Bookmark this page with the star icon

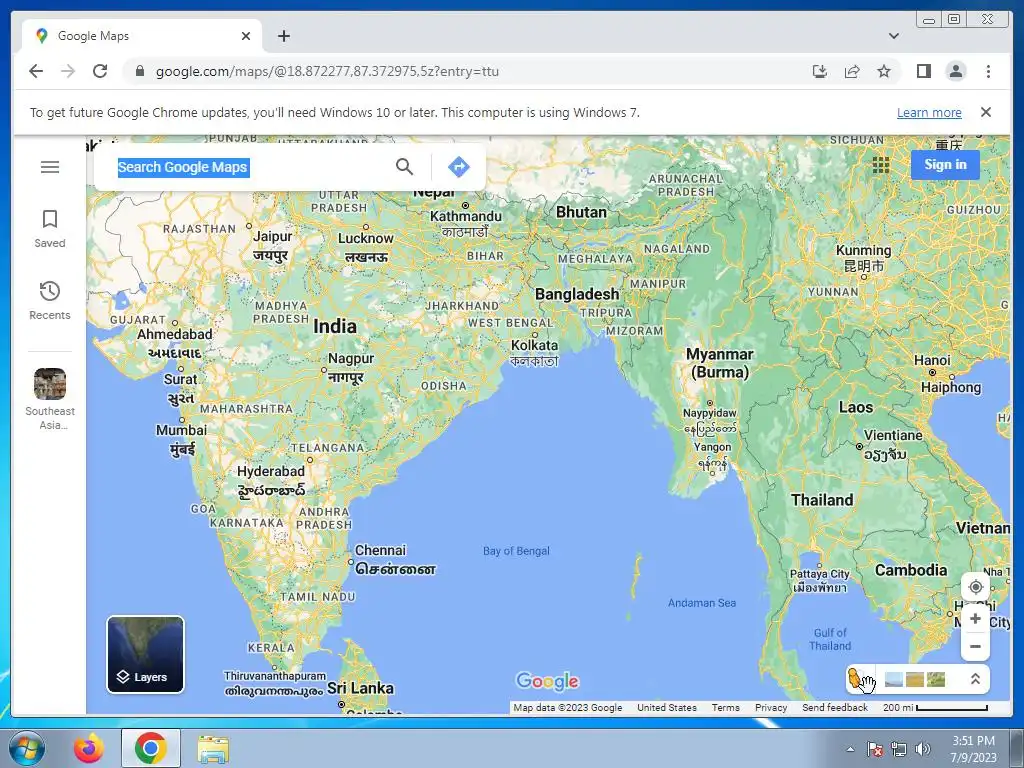[884, 71]
